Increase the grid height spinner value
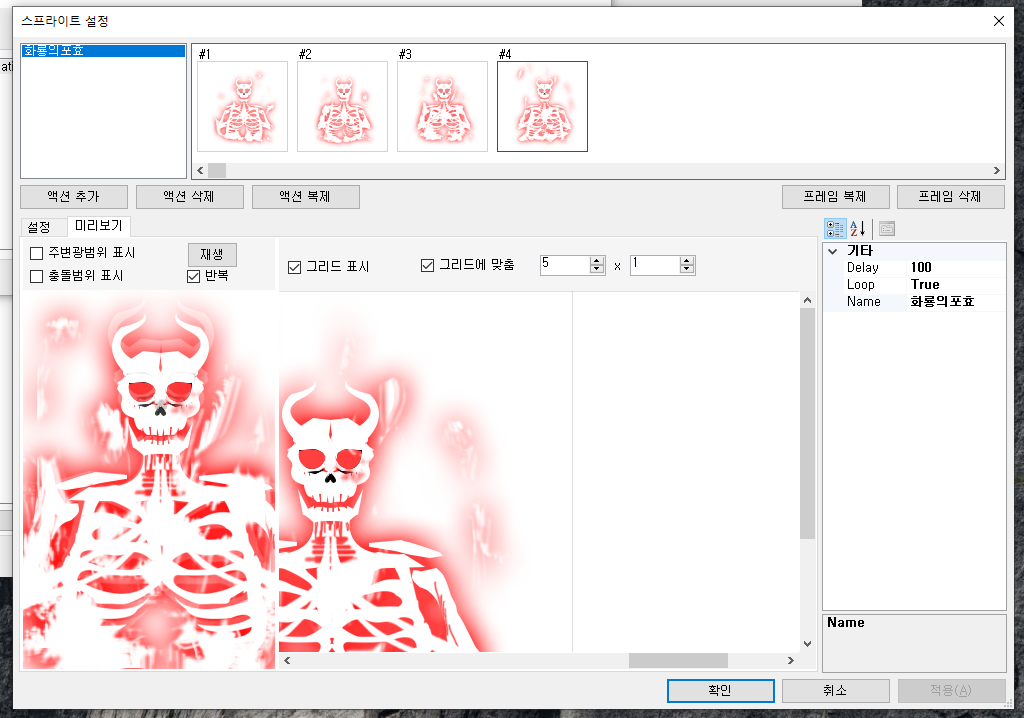This screenshot has width=1024, height=718. click(686, 261)
